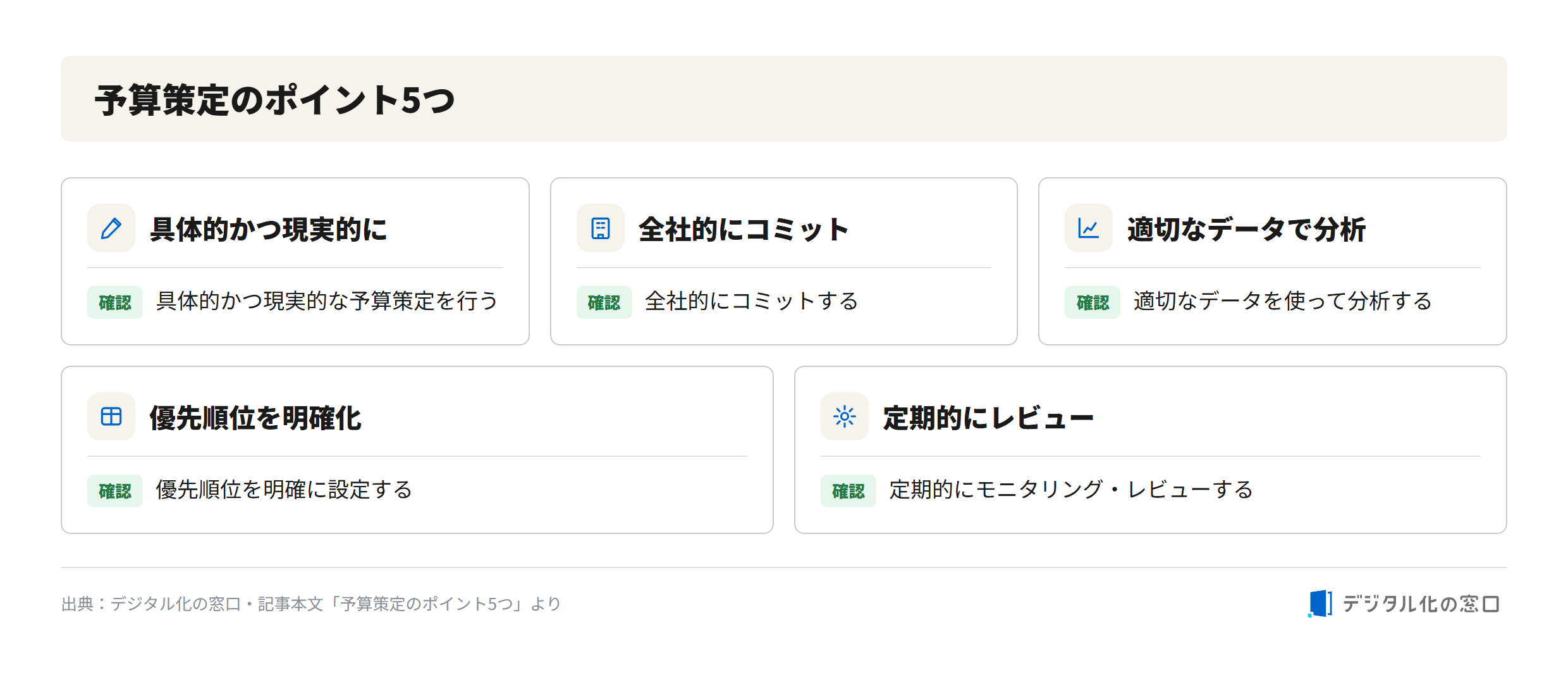Click the line chart icon beside 適切なデータで分析
This screenshot has height=677, width=1568.
pyautogui.click(x=1088, y=228)
